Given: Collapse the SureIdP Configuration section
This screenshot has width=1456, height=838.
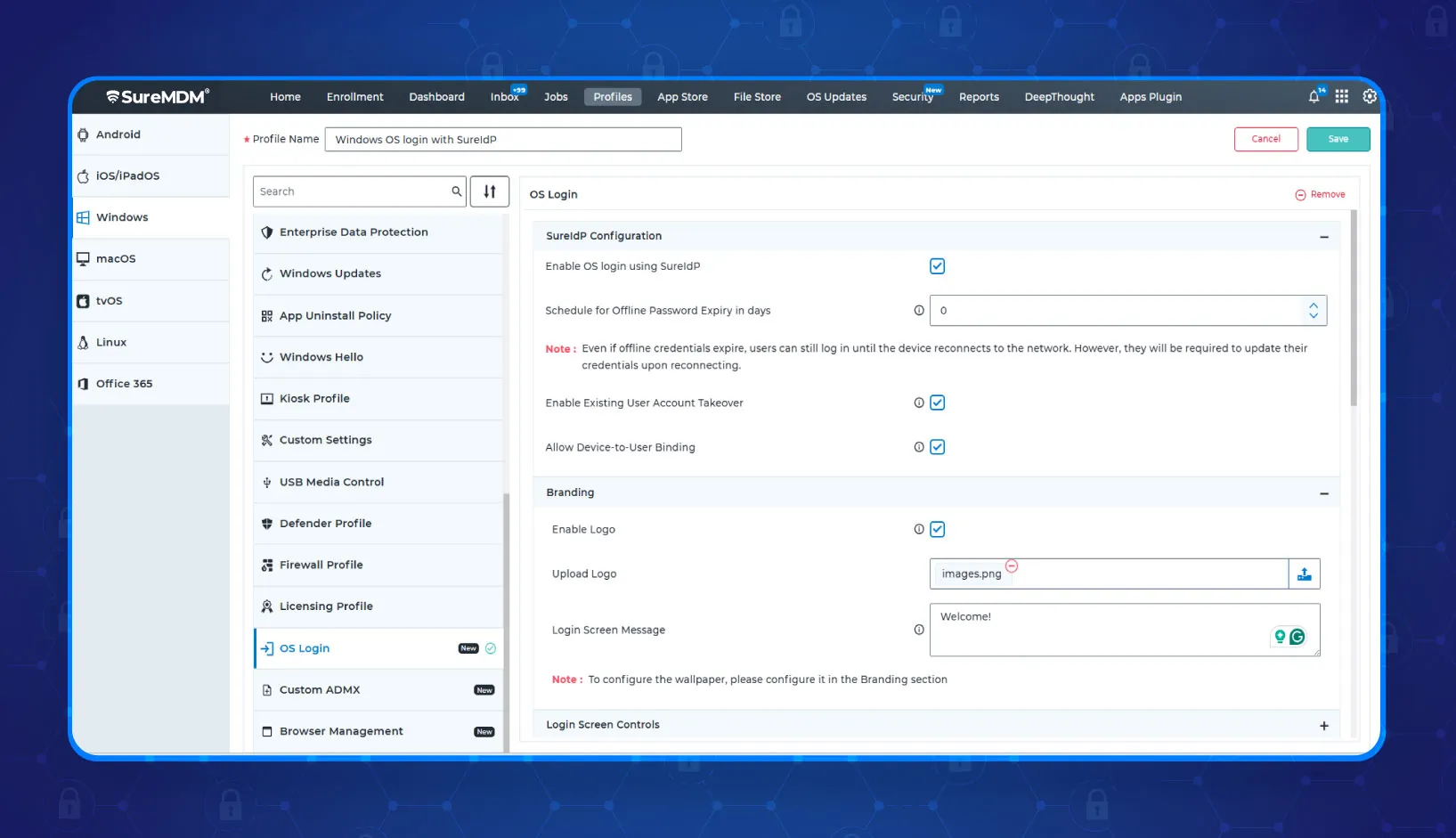Looking at the screenshot, I should [x=1324, y=237].
